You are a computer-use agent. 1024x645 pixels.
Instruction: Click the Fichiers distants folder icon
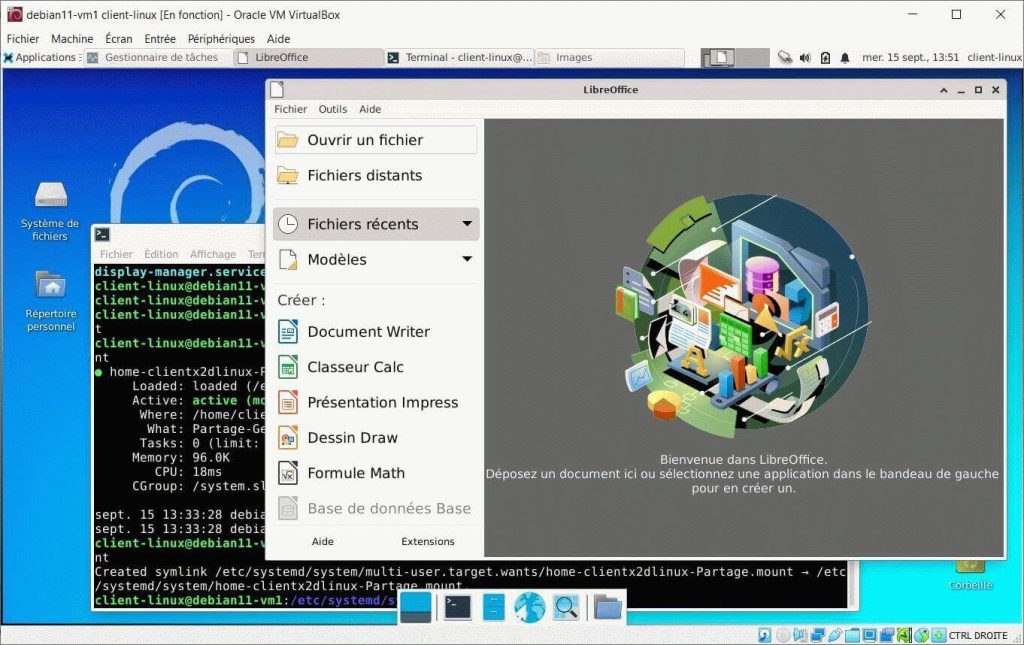(287, 175)
